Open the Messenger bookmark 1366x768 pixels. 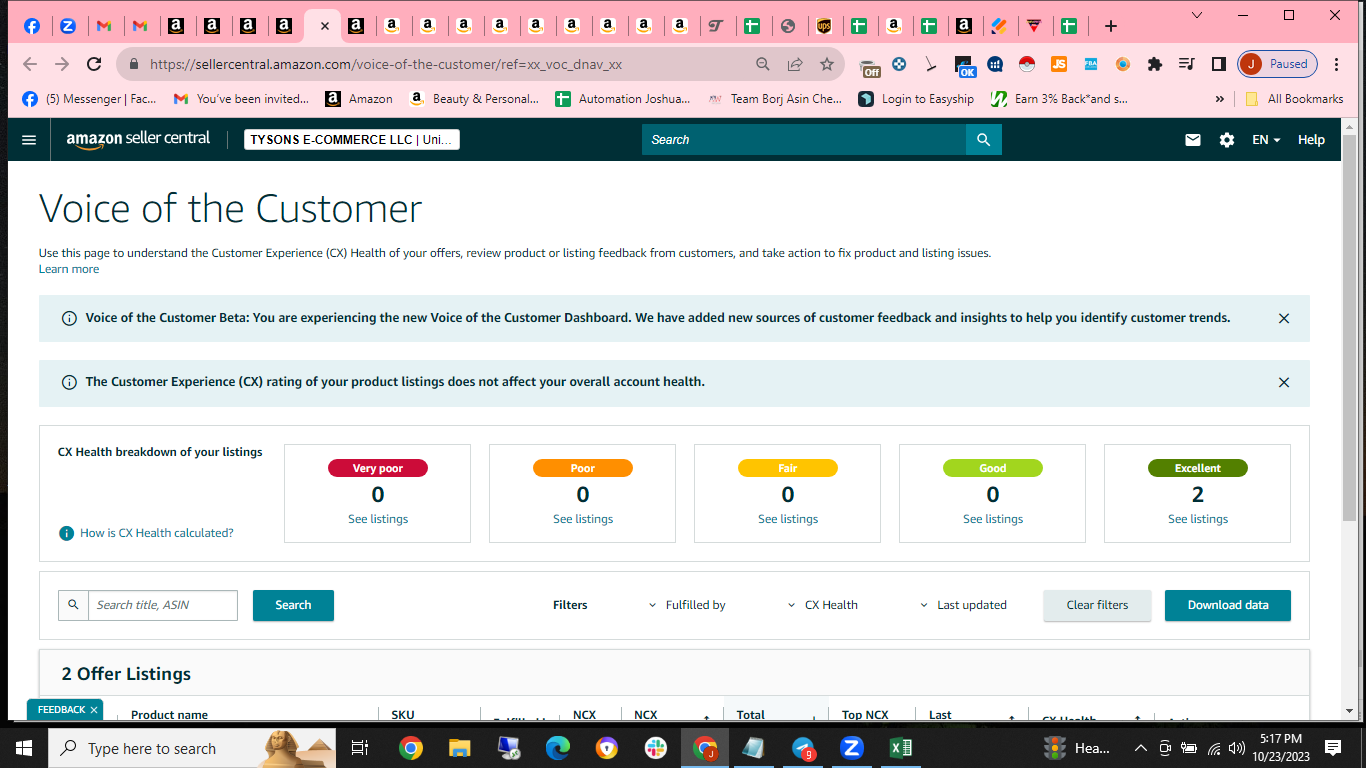pyautogui.click(x=89, y=99)
